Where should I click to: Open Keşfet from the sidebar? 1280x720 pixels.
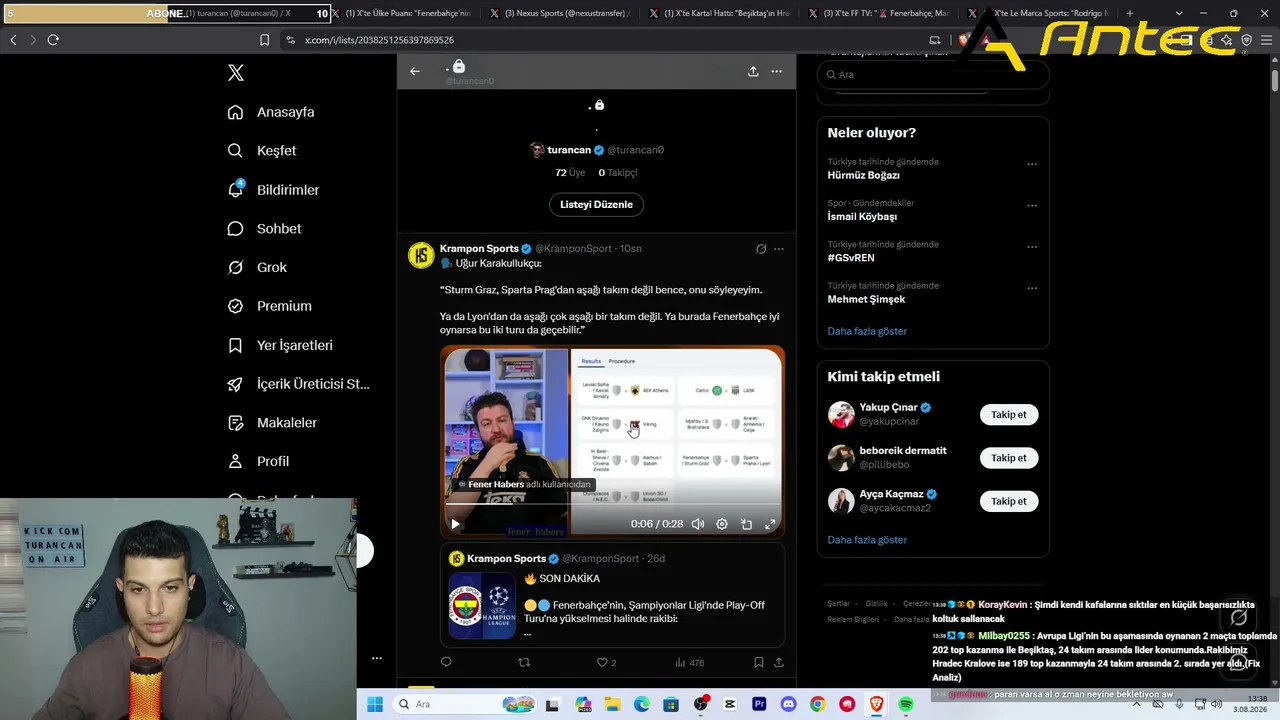coord(262,151)
